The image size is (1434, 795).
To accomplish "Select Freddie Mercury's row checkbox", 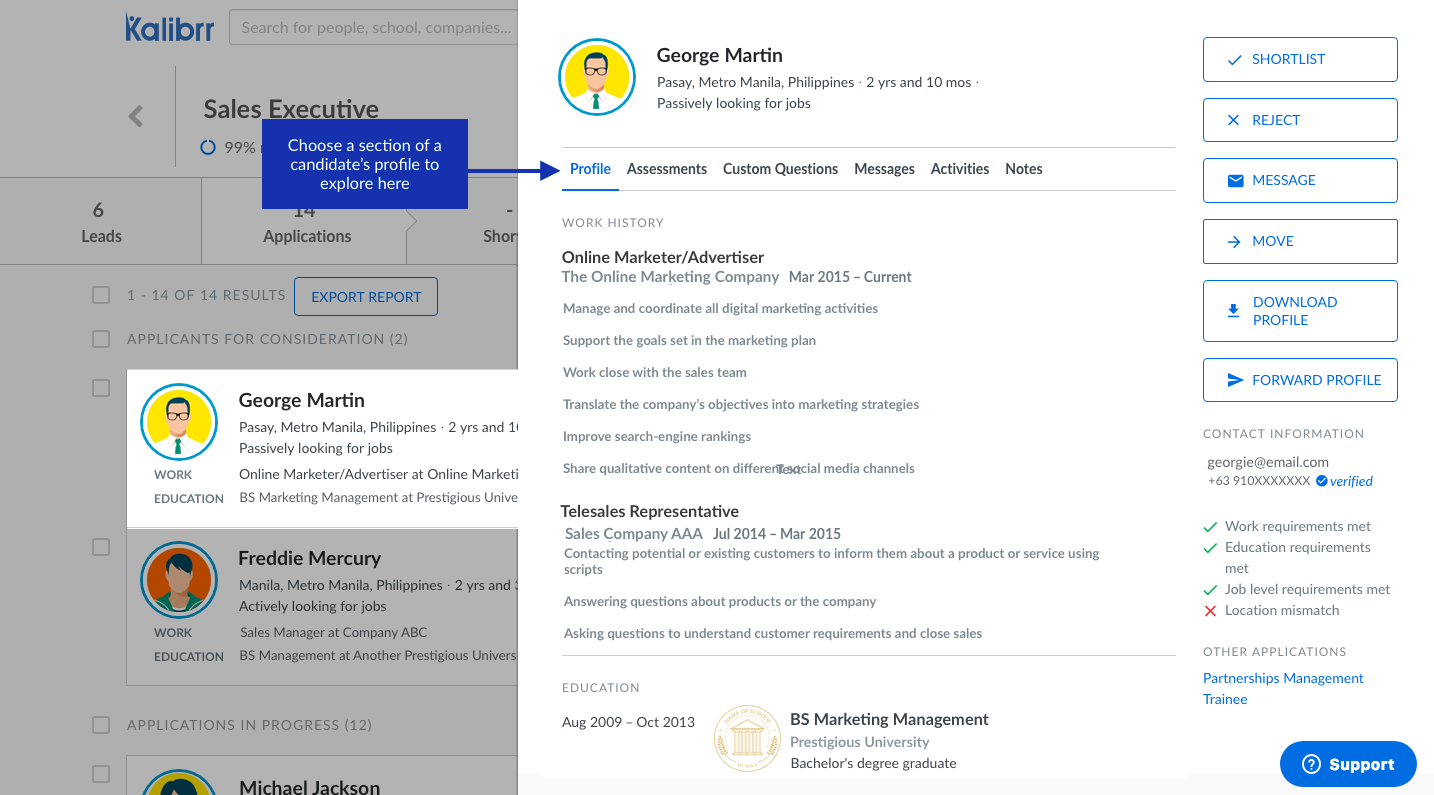I will [101, 547].
